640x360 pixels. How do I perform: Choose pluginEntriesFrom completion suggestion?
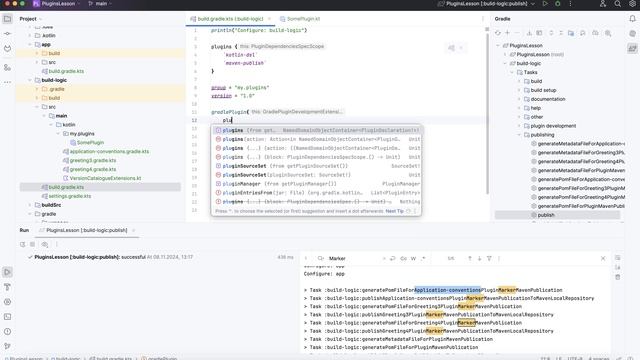point(318,193)
